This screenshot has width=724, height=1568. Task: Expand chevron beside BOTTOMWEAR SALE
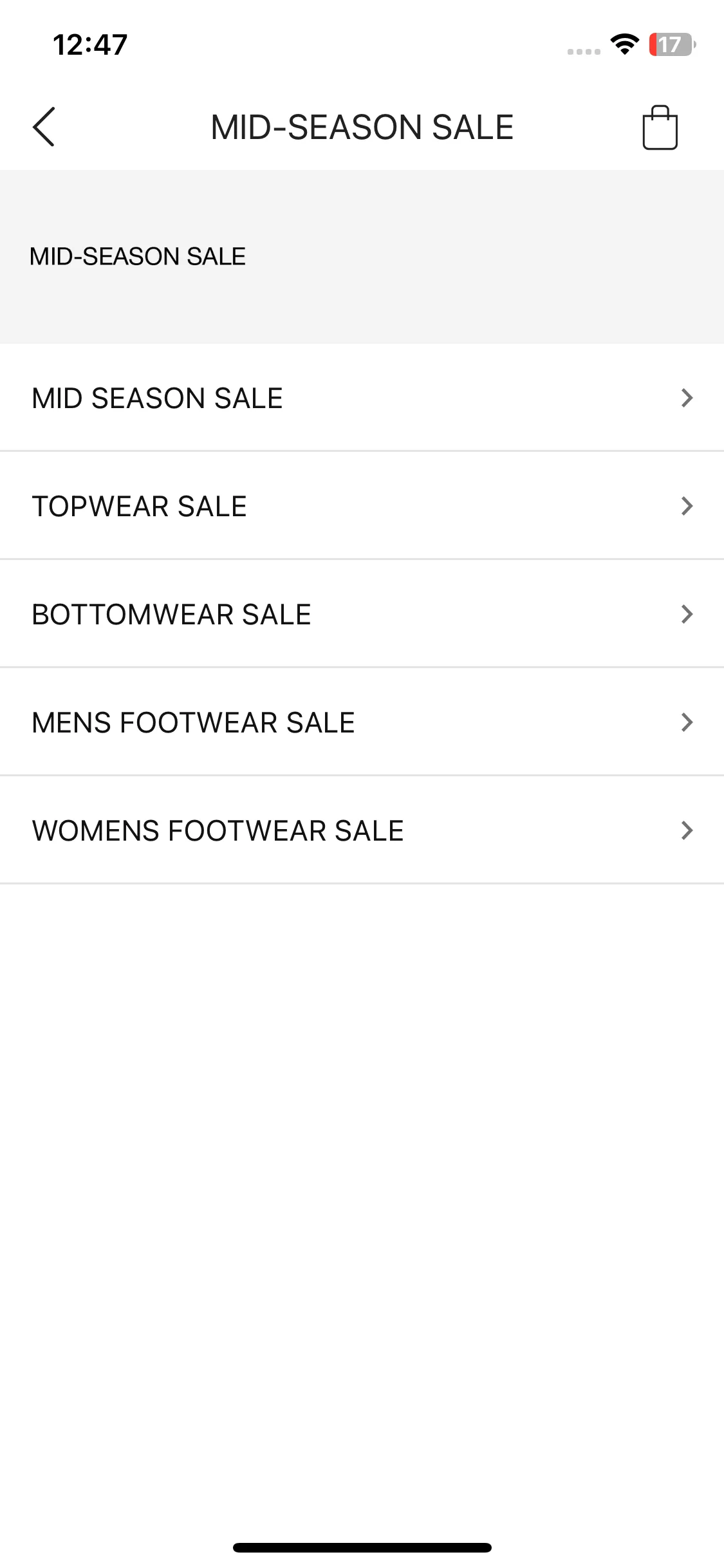click(687, 614)
